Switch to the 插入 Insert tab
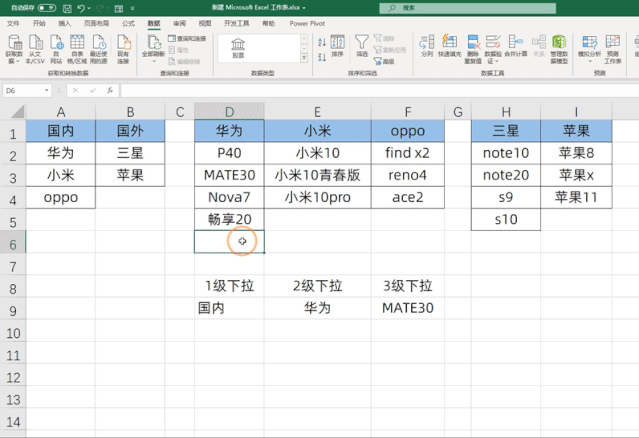639x438 pixels. click(64, 23)
